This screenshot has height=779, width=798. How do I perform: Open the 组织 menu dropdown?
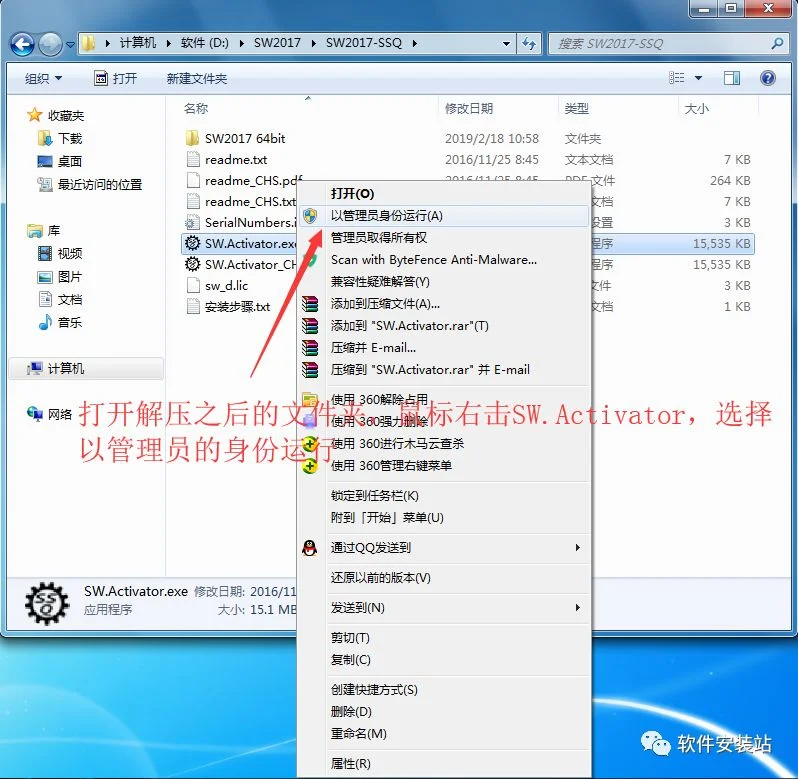(43, 78)
